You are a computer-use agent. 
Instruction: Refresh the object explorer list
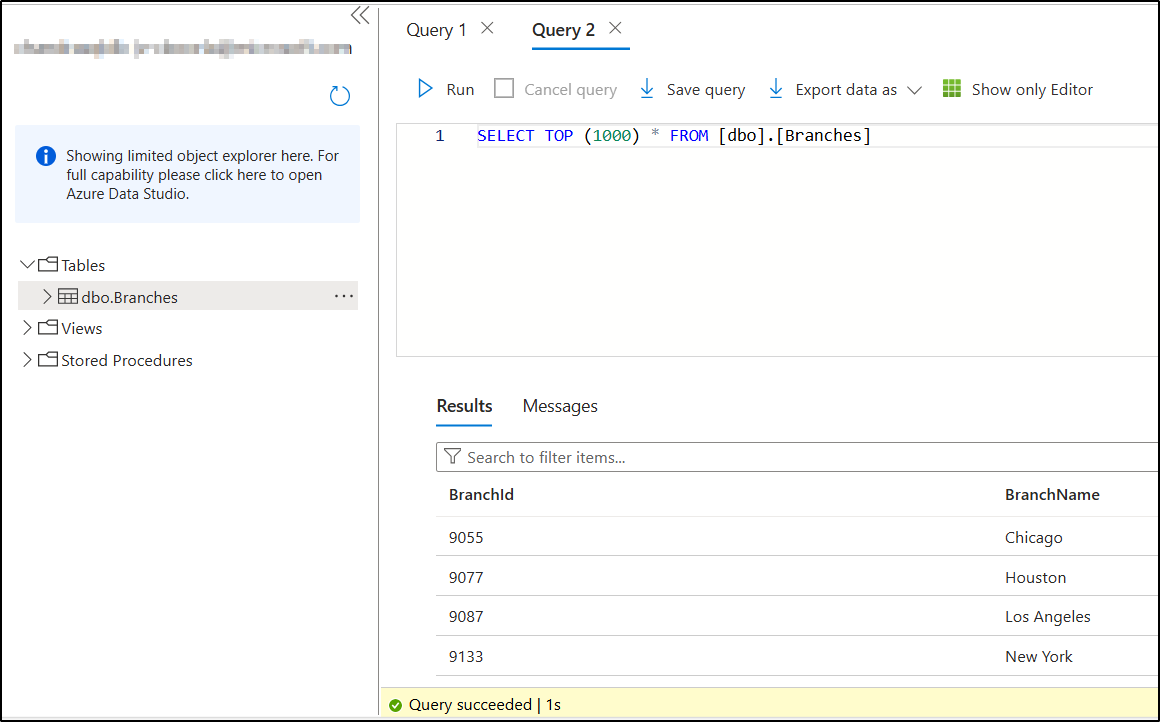point(340,95)
